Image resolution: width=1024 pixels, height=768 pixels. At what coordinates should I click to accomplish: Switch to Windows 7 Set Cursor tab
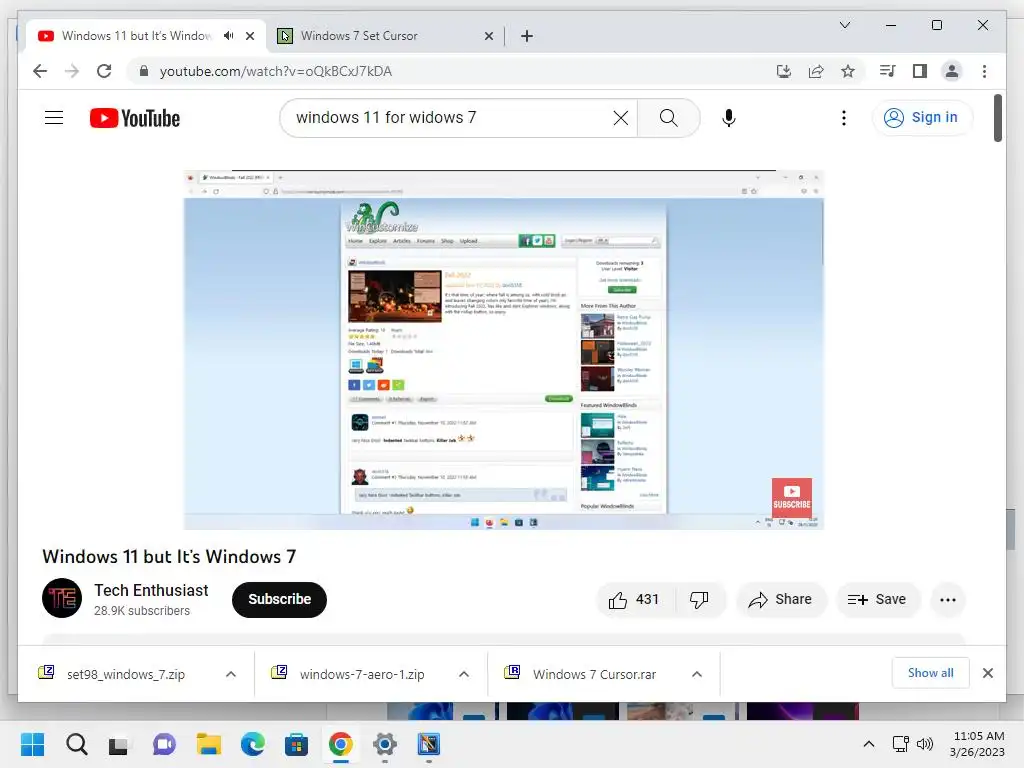click(x=385, y=36)
